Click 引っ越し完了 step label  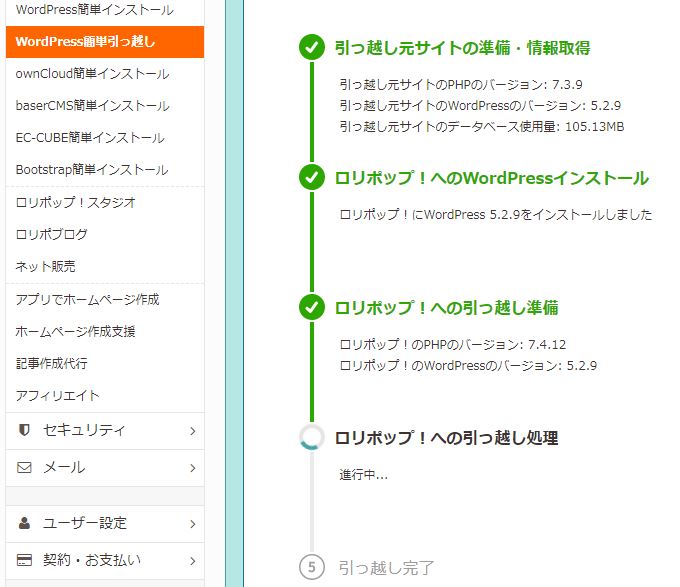(x=386, y=568)
